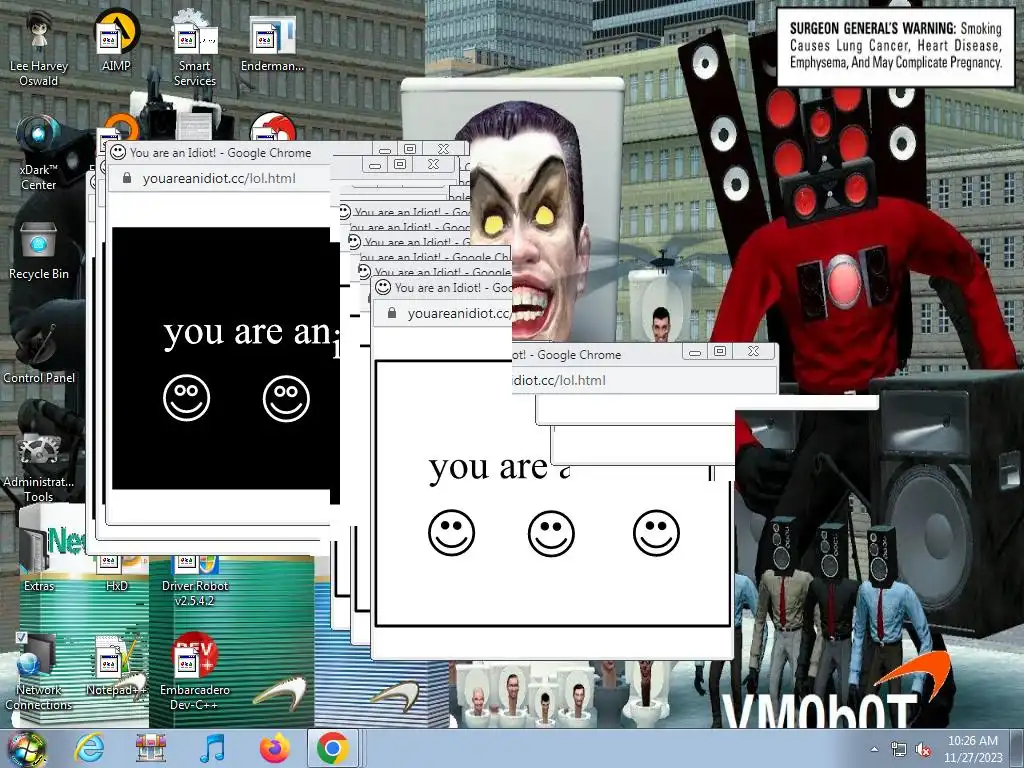
Task: Click the 'you are' text on the white page
Action: click(x=488, y=467)
